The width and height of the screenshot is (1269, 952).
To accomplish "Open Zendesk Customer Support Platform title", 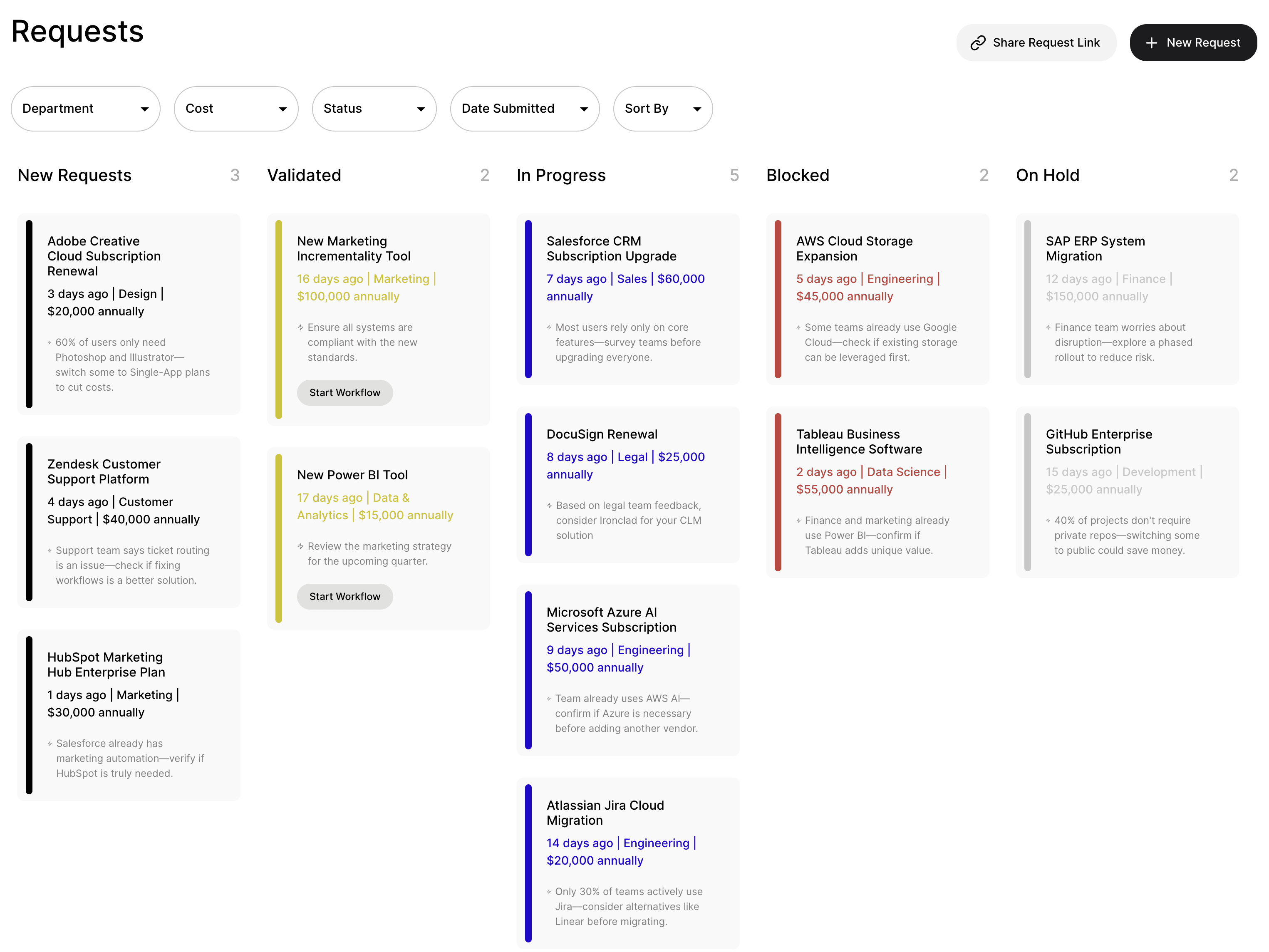I will click(104, 472).
